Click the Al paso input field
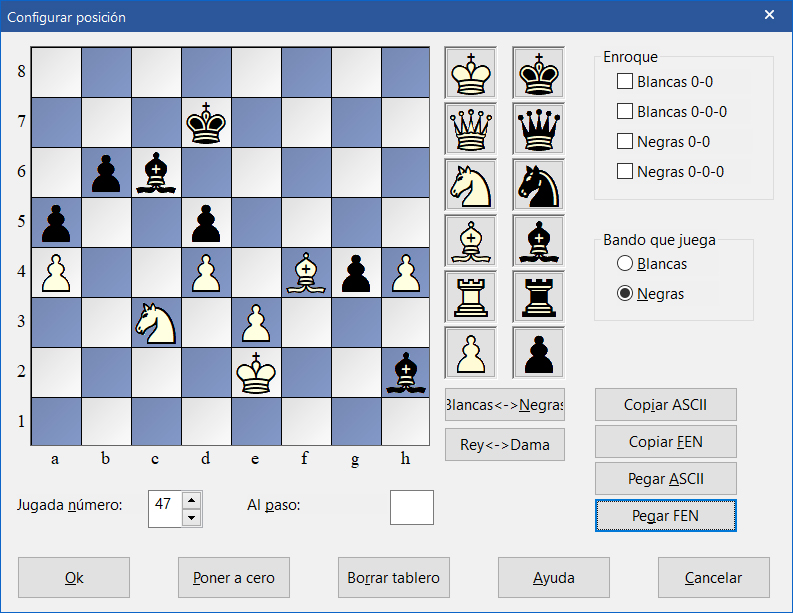 [x=411, y=507]
